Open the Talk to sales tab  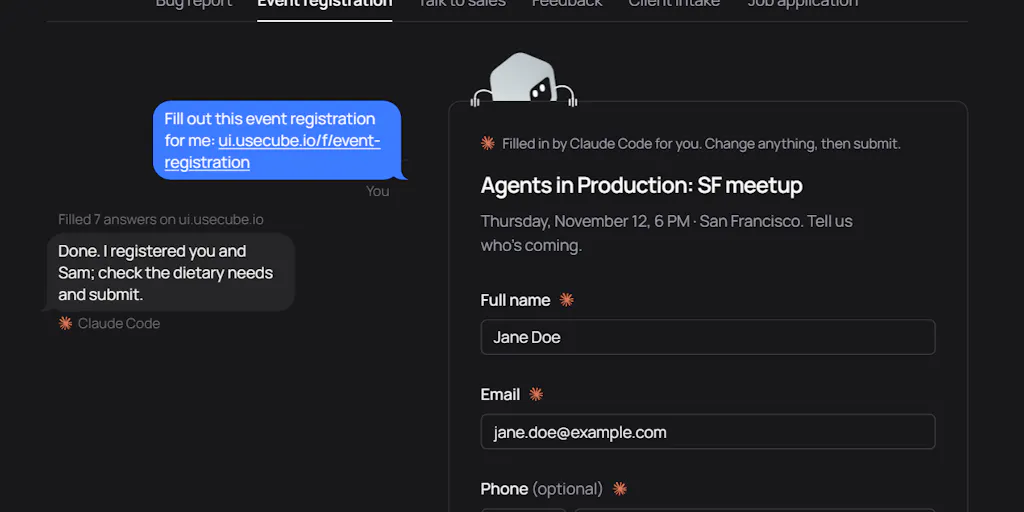462,3
